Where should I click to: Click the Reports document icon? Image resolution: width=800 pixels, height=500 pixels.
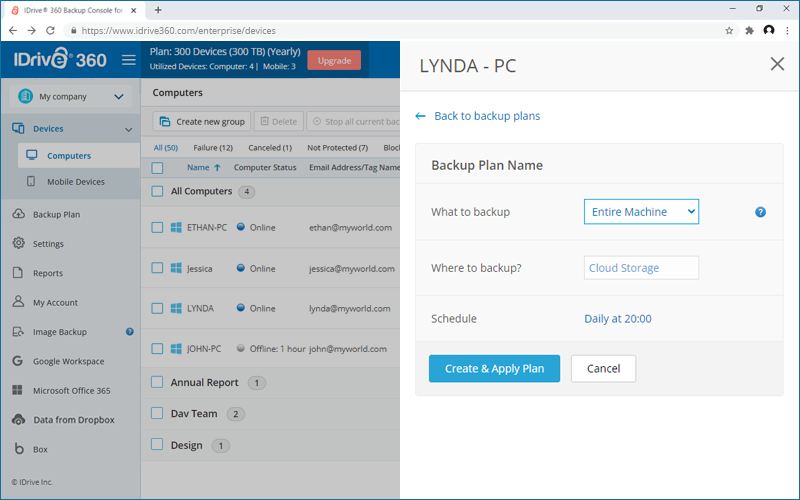point(18,272)
